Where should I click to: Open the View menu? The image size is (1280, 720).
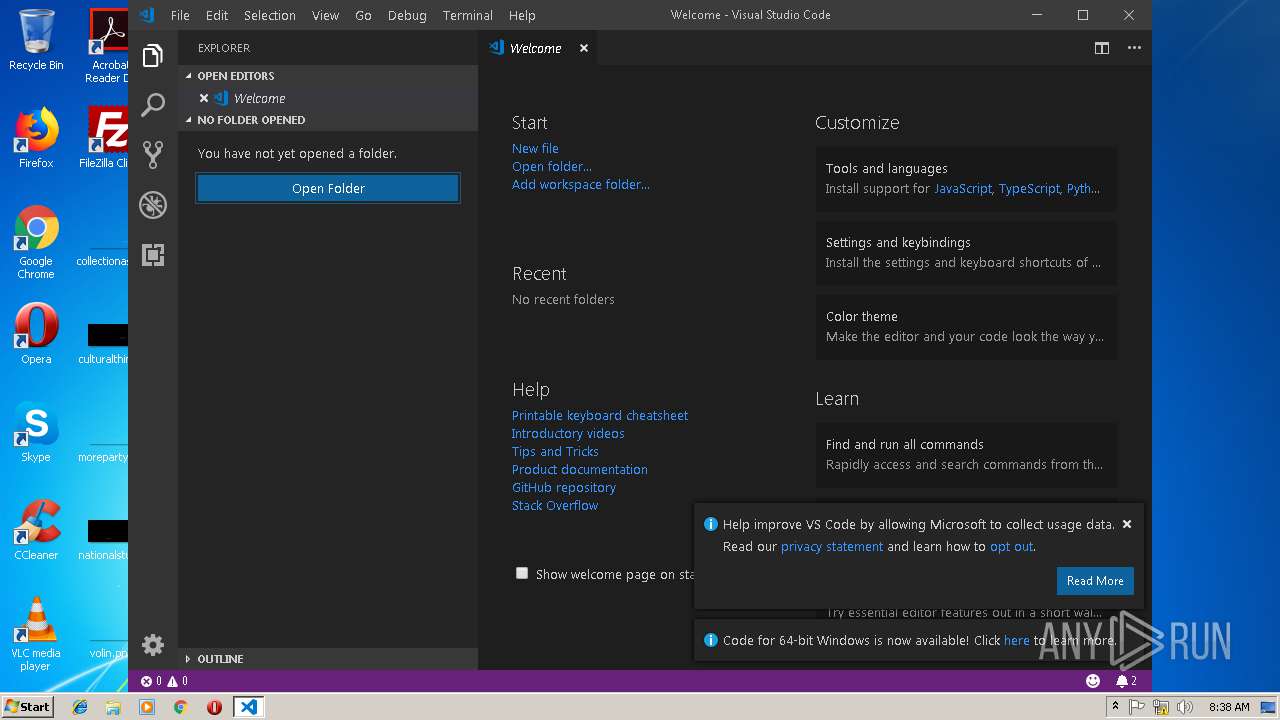325,15
